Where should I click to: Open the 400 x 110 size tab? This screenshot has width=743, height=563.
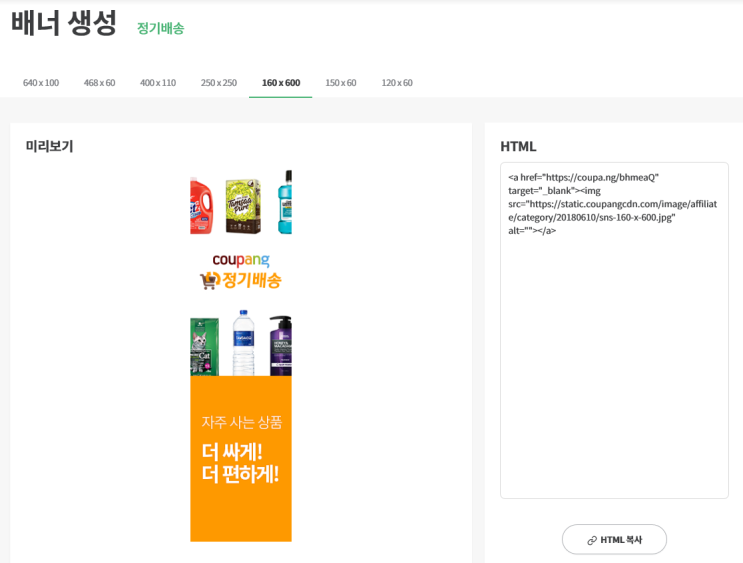(158, 83)
